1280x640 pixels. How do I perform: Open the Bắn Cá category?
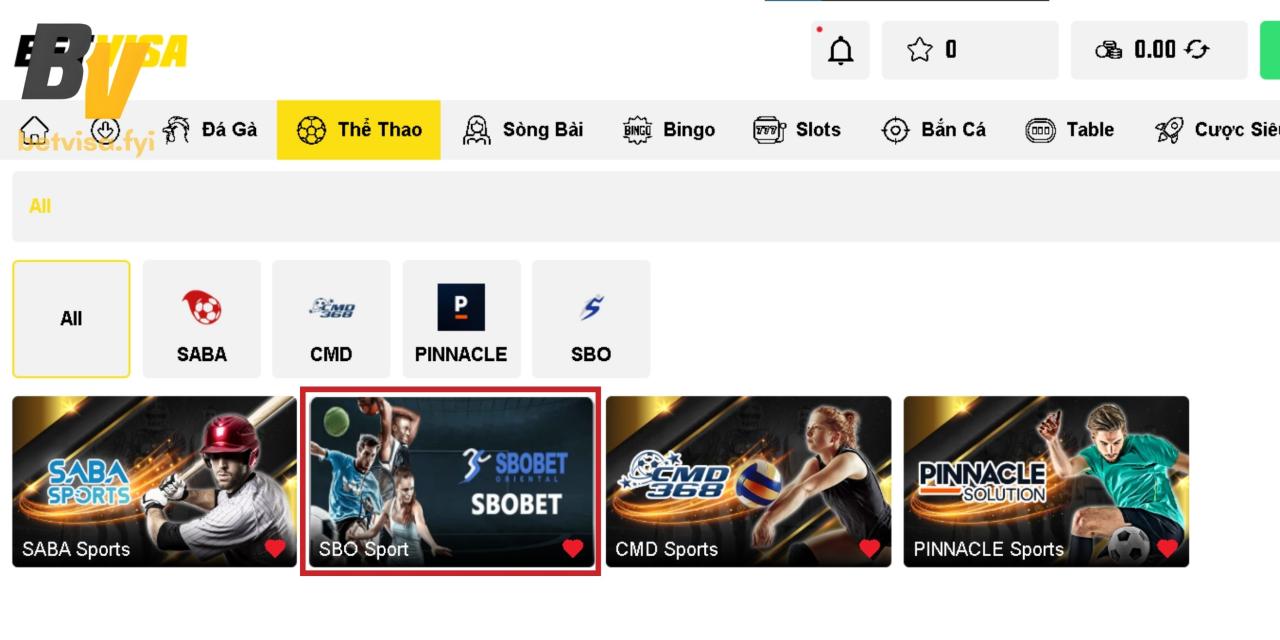pyautogui.click(x=934, y=130)
